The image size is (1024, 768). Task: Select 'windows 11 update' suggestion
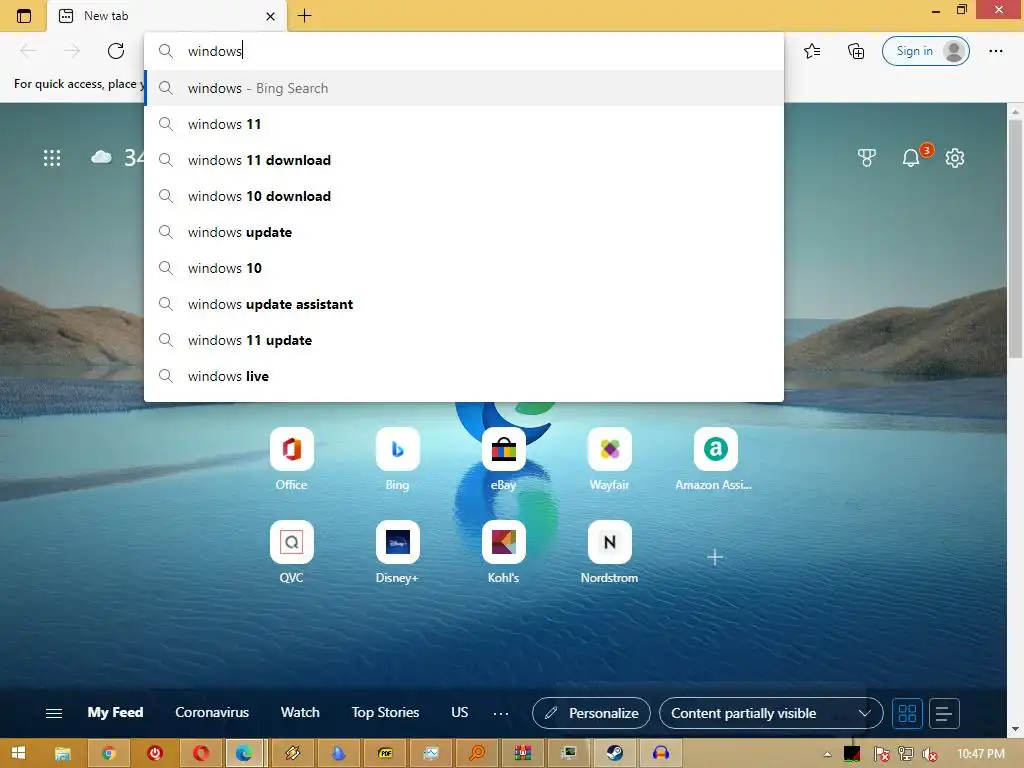point(464,340)
